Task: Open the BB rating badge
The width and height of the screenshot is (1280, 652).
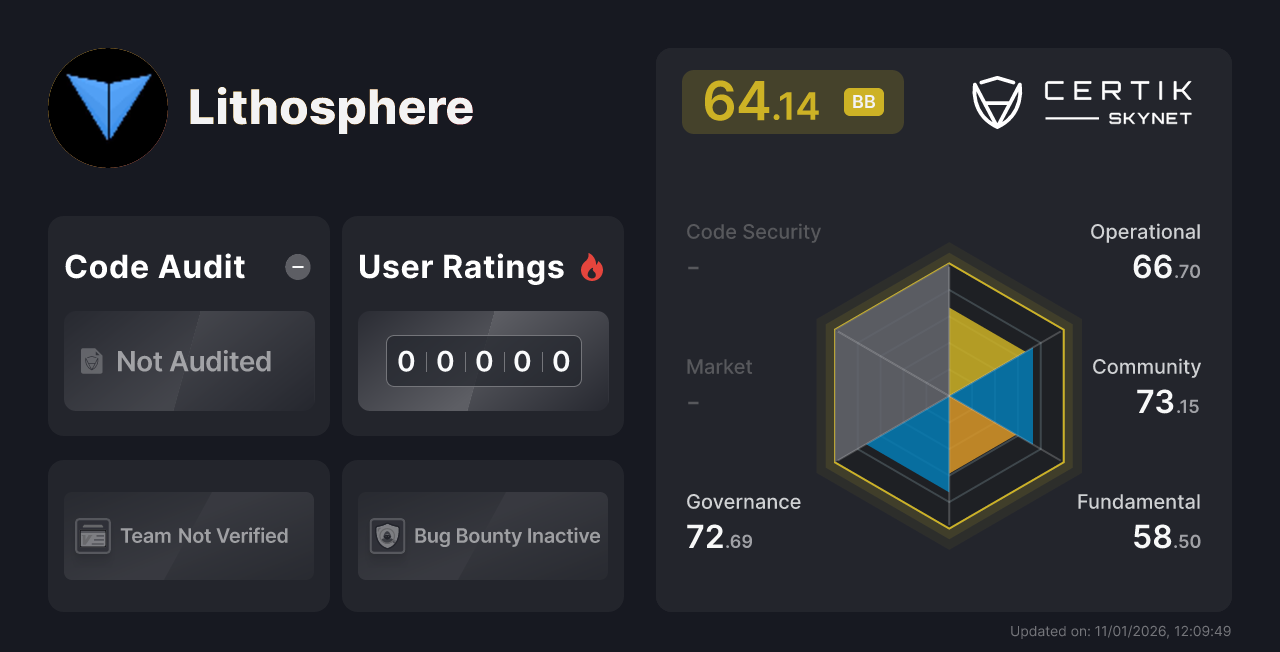Action: 863,101
